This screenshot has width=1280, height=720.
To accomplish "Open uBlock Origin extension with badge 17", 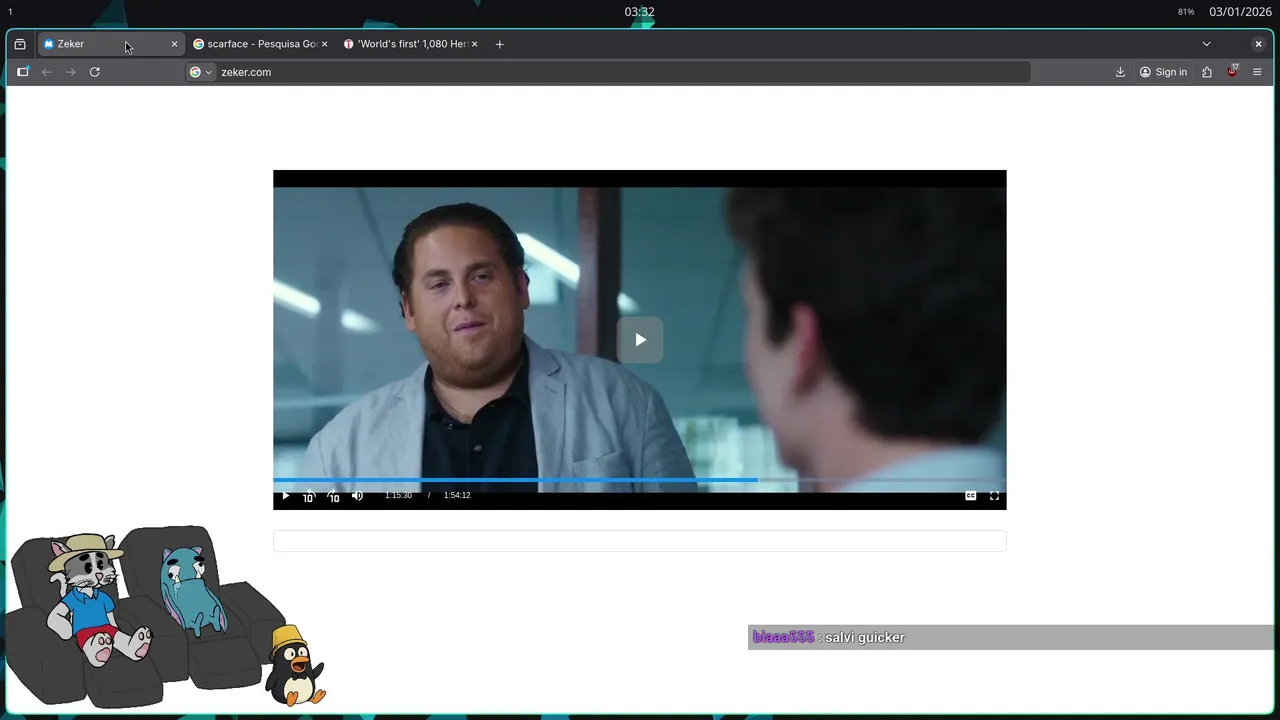I will pyautogui.click(x=1232, y=71).
